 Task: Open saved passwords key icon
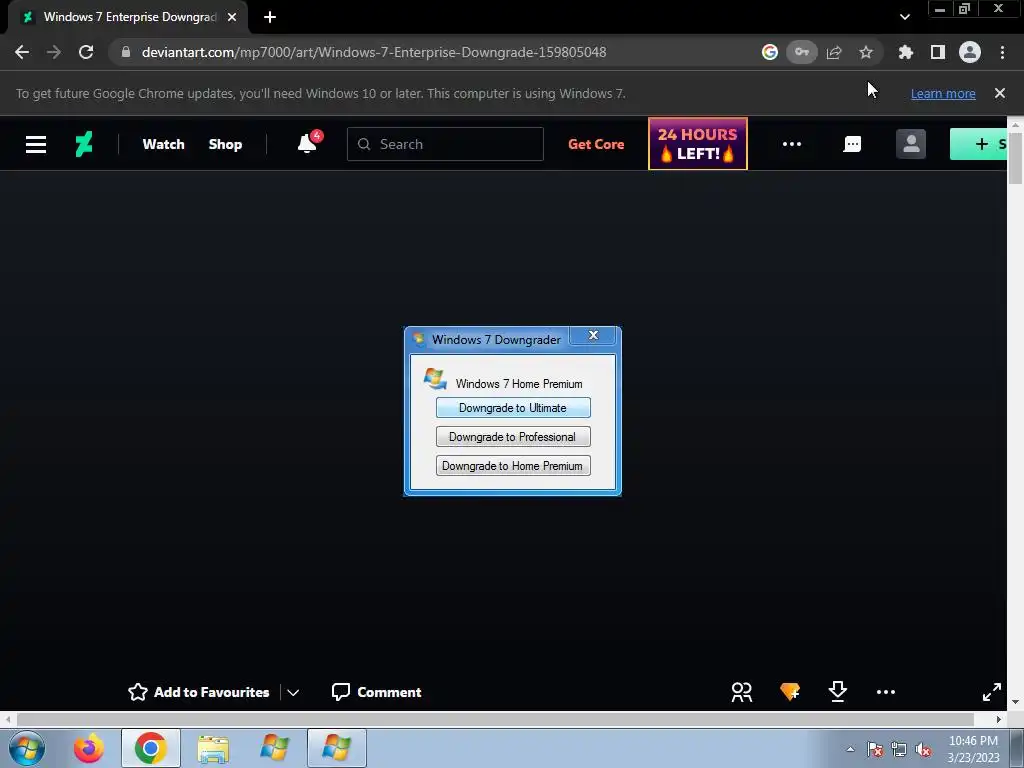click(802, 52)
